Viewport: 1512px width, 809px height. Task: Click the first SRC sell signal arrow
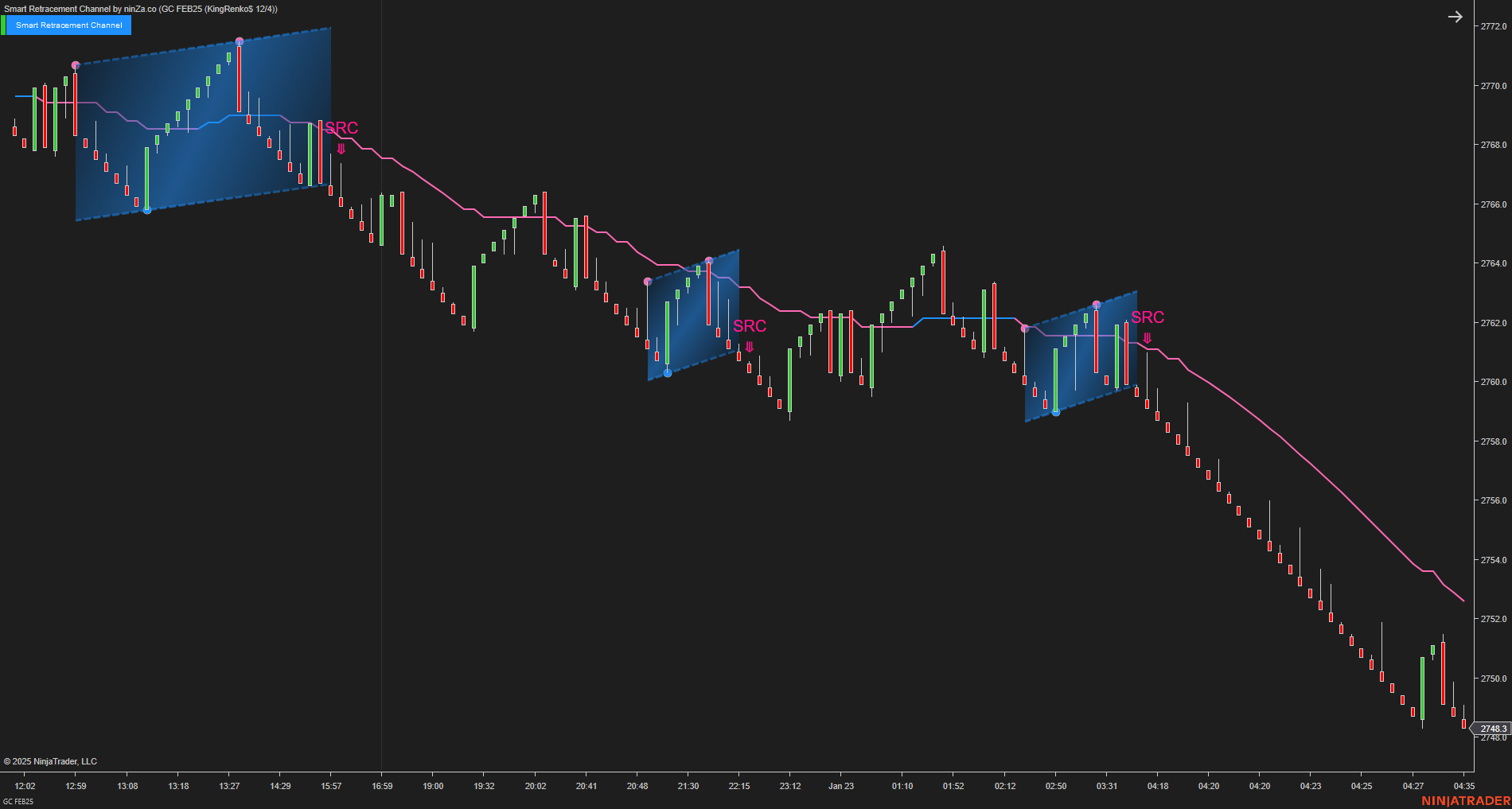click(x=341, y=146)
